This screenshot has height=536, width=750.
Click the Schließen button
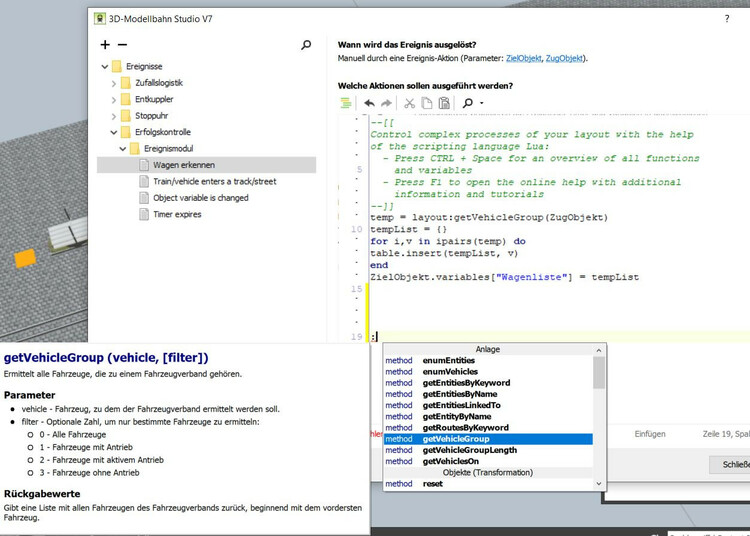[732, 465]
